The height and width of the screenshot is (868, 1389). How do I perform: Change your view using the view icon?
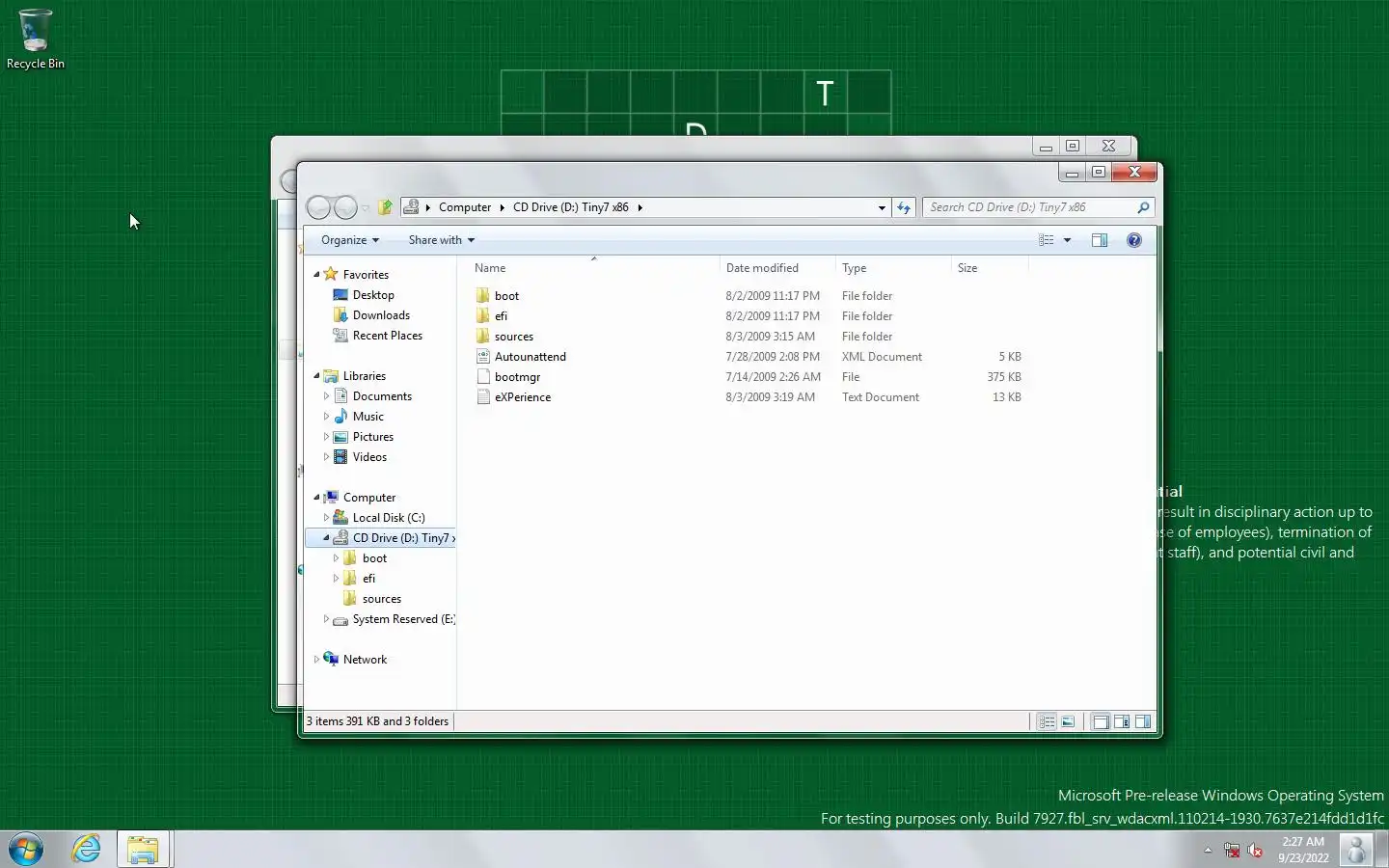coord(1046,240)
